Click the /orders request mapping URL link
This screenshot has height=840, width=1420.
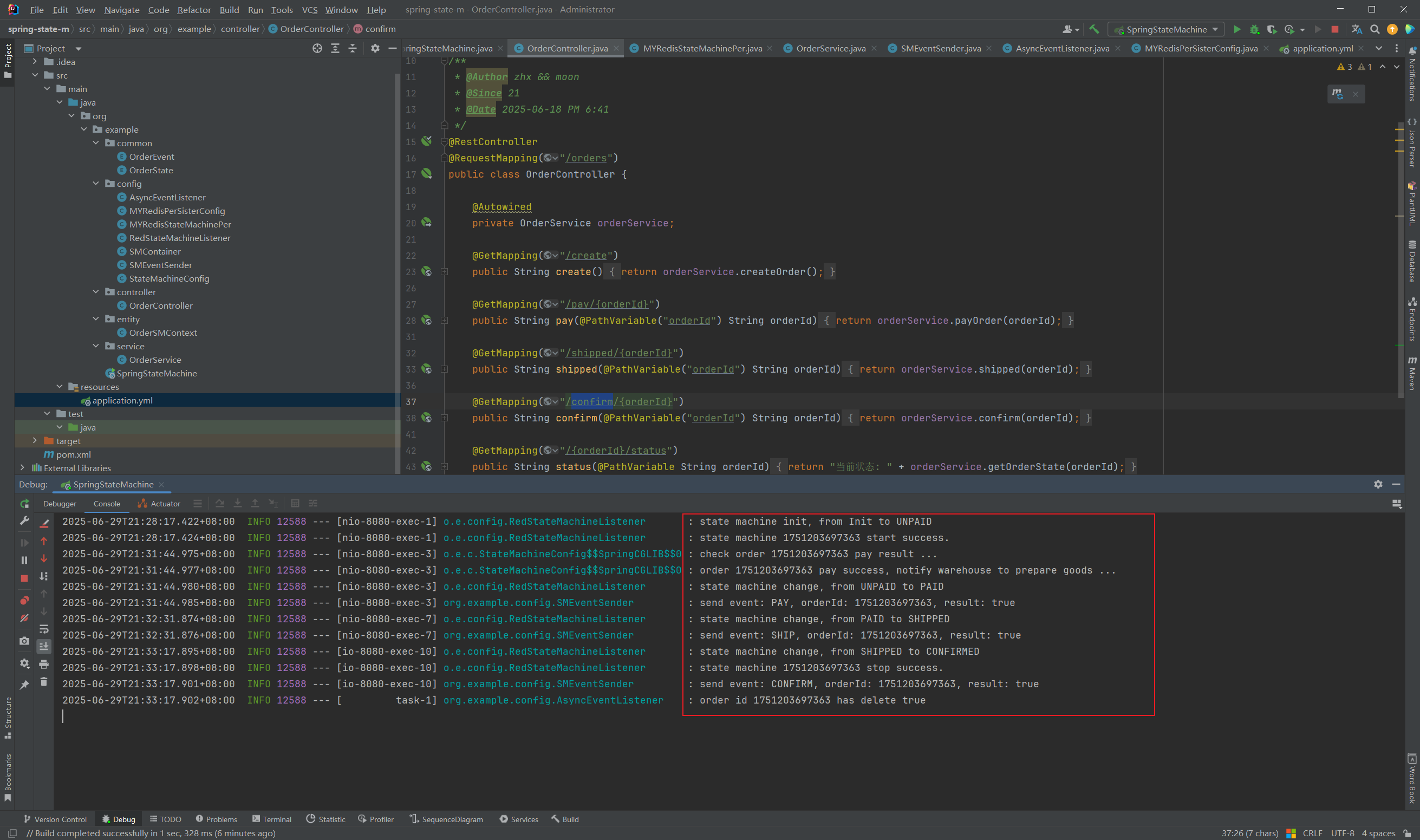pyautogui.click(x=586, y=159)
